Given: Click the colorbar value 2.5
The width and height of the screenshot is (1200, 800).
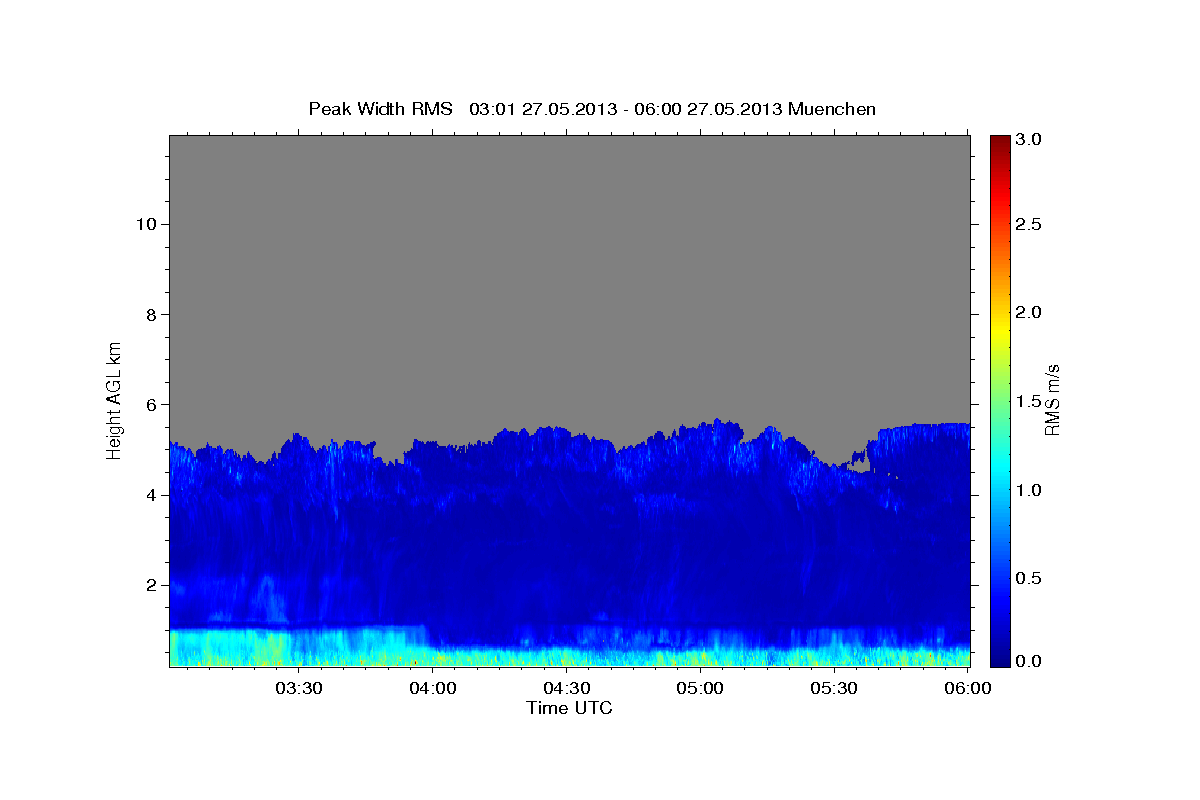Looking at the screenshot, I should pos(1031,225).
